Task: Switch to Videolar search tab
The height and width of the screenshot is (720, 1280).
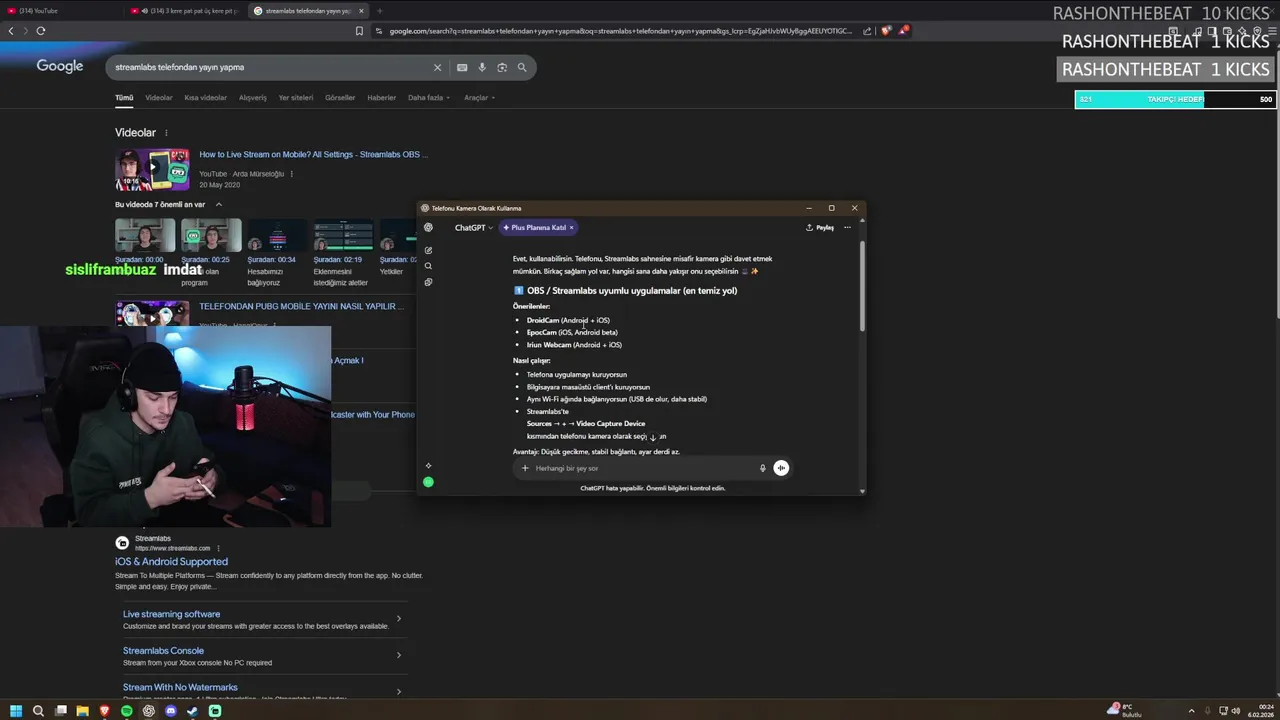Action: click(159, 98)
